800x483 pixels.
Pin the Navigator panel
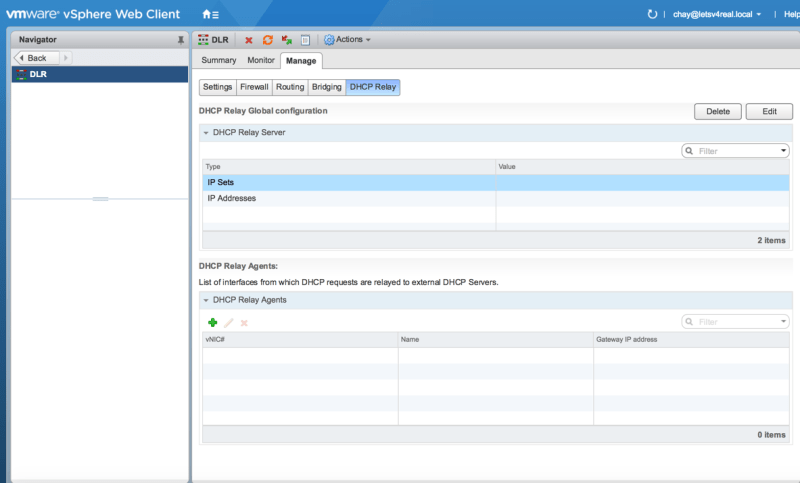click(180, 40)
